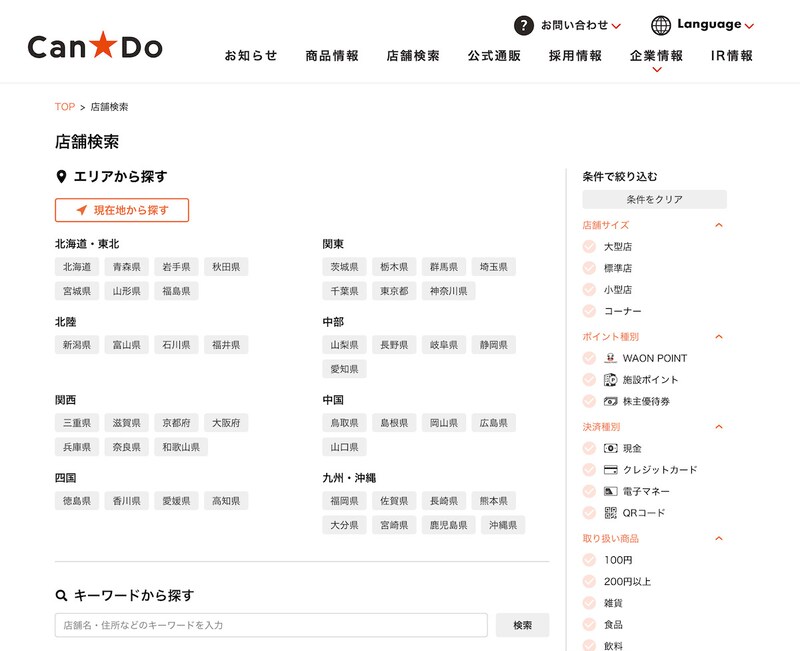Click the QR code icon beside QRコード

point(613,512)
